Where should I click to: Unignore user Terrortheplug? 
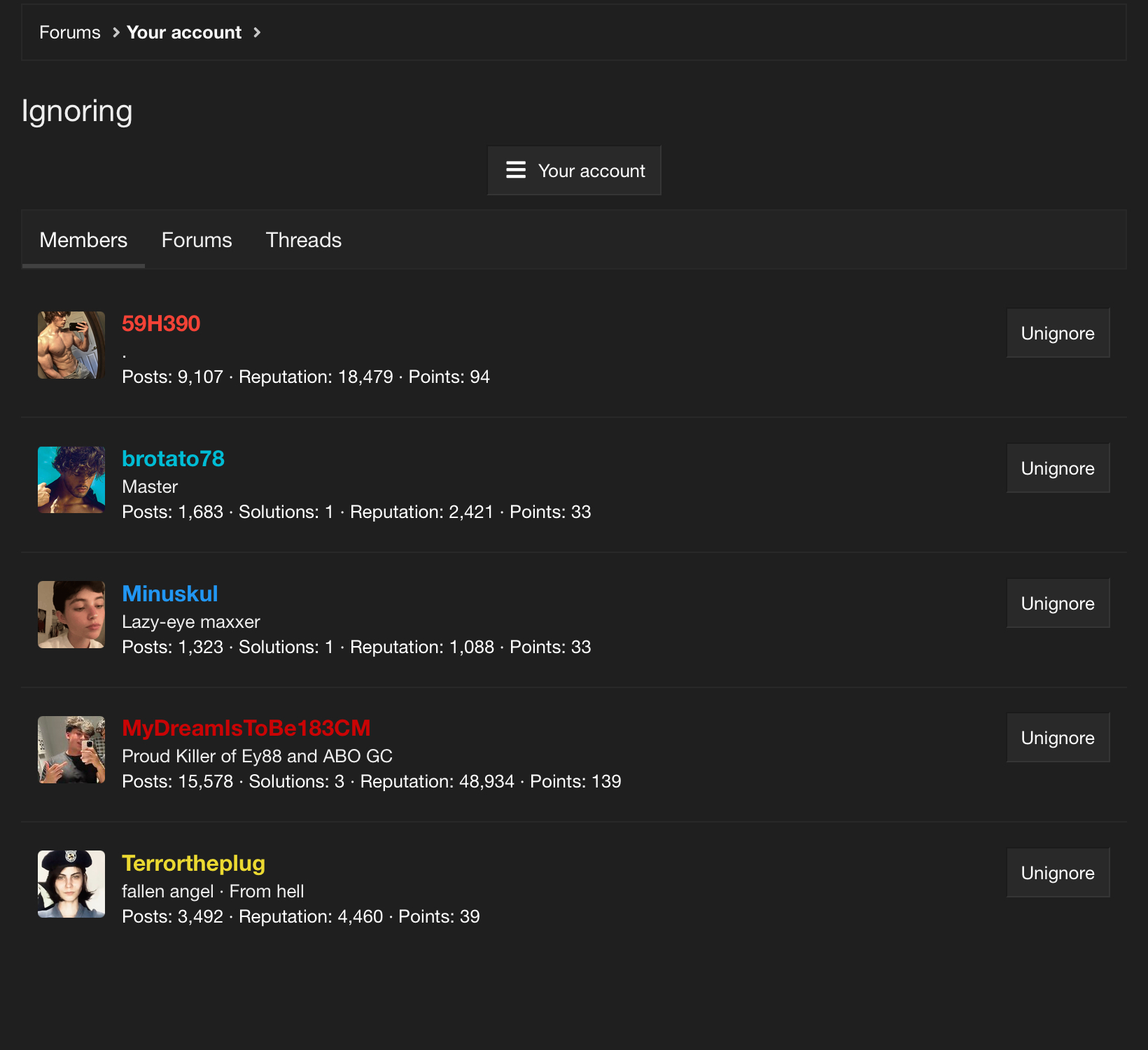[1058, 873]
